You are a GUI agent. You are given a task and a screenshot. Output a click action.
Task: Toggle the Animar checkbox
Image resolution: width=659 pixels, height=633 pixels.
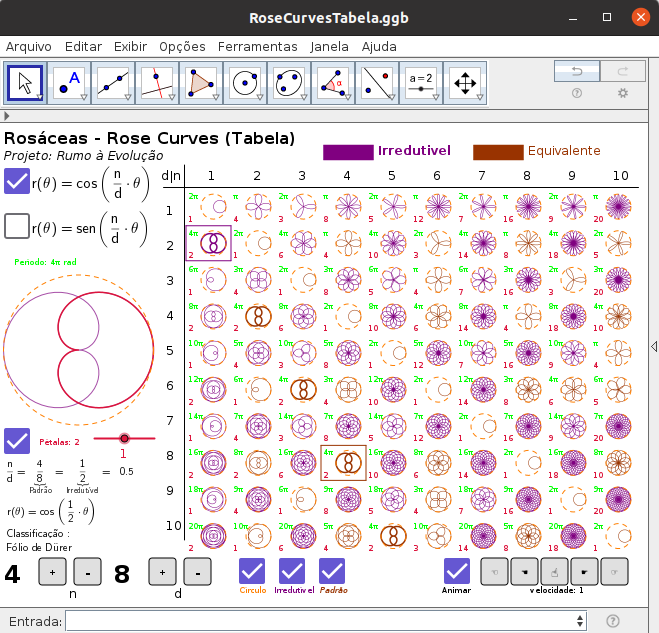[x=457, y=571]
